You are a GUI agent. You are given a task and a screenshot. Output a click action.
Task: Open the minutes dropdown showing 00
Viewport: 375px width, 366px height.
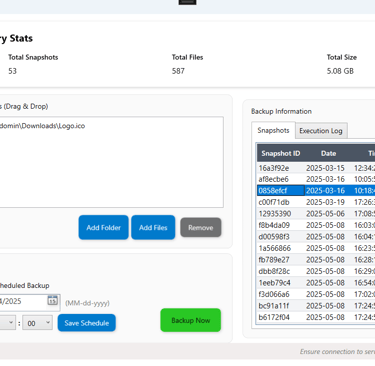click(x=37, y=323)
